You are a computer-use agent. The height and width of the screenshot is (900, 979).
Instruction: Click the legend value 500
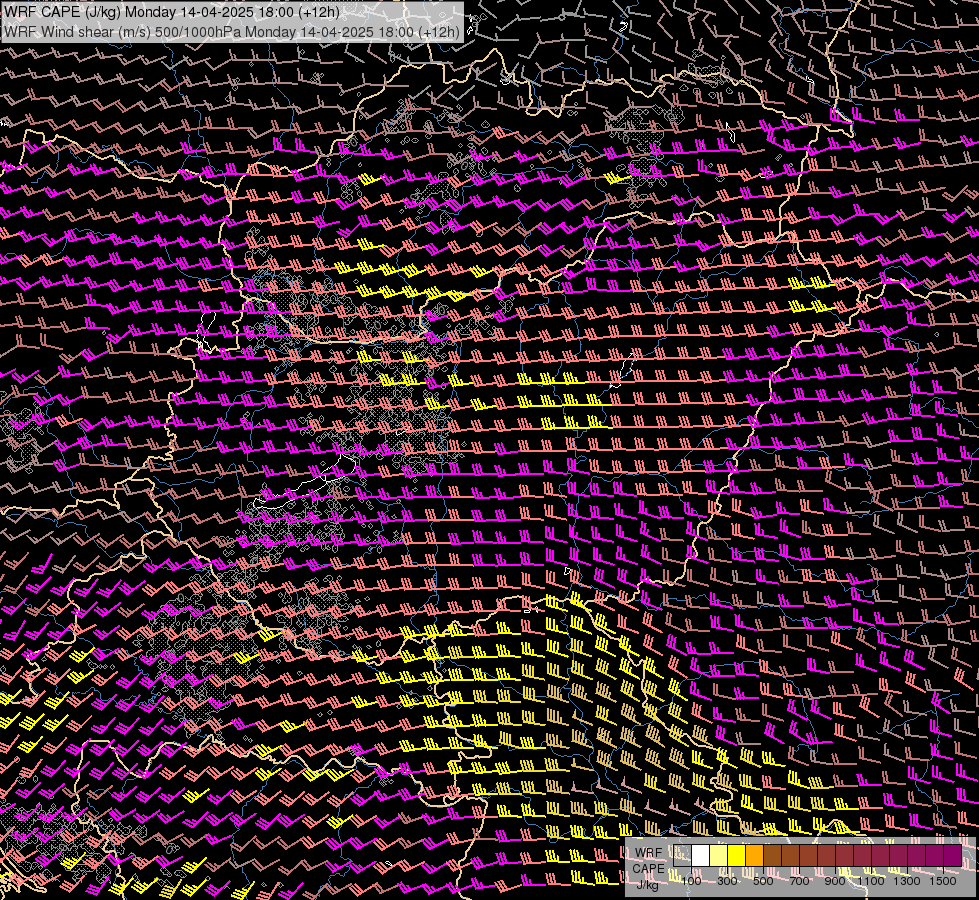(763, 881)
